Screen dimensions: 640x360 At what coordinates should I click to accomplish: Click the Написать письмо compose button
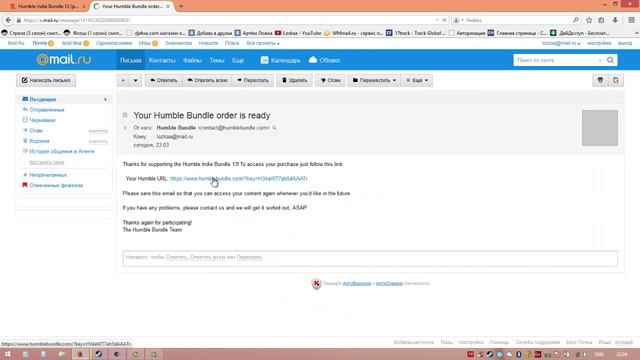coord(46,80)
